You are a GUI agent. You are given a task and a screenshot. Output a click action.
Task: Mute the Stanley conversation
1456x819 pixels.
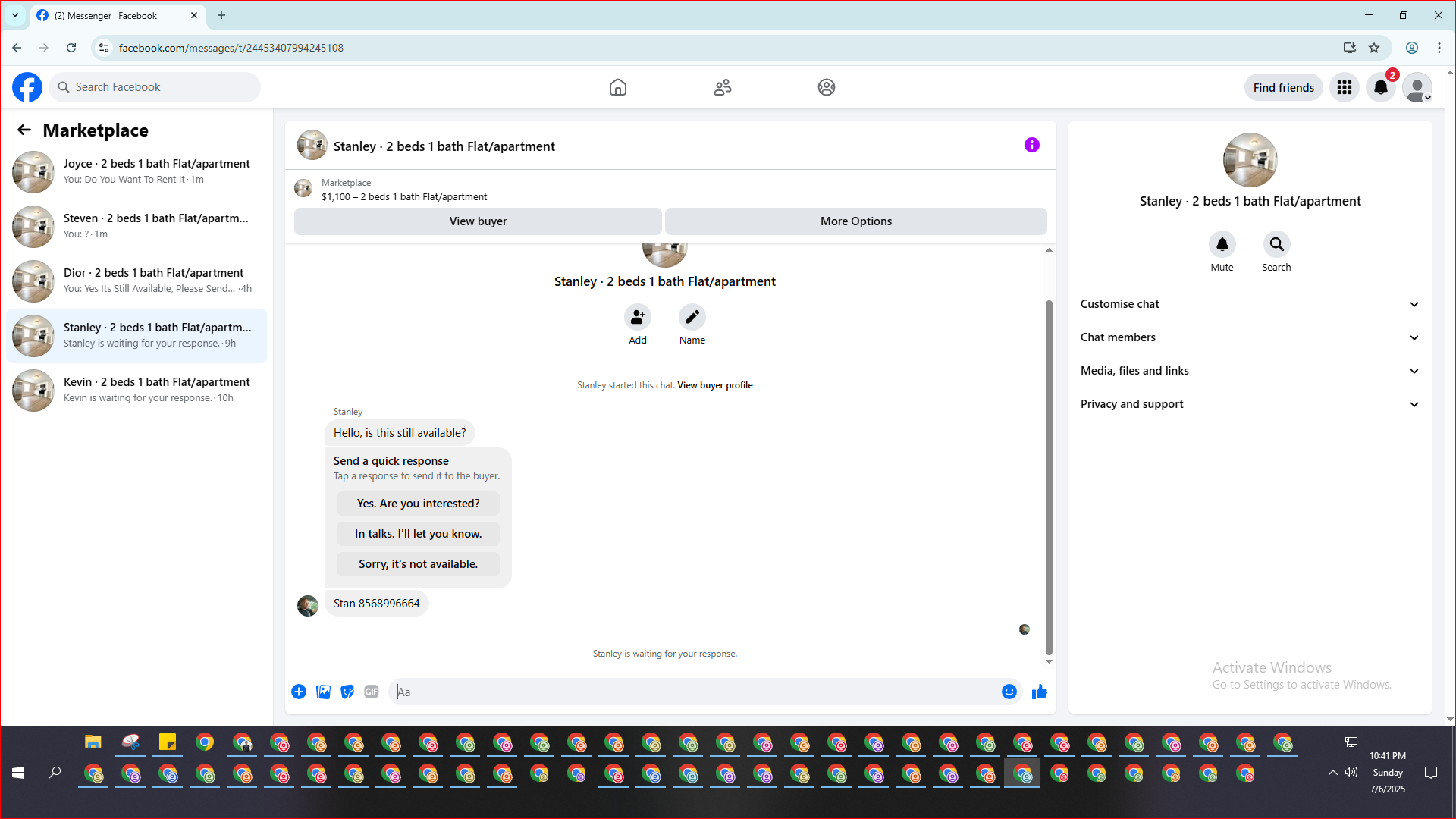[1222, 244]
